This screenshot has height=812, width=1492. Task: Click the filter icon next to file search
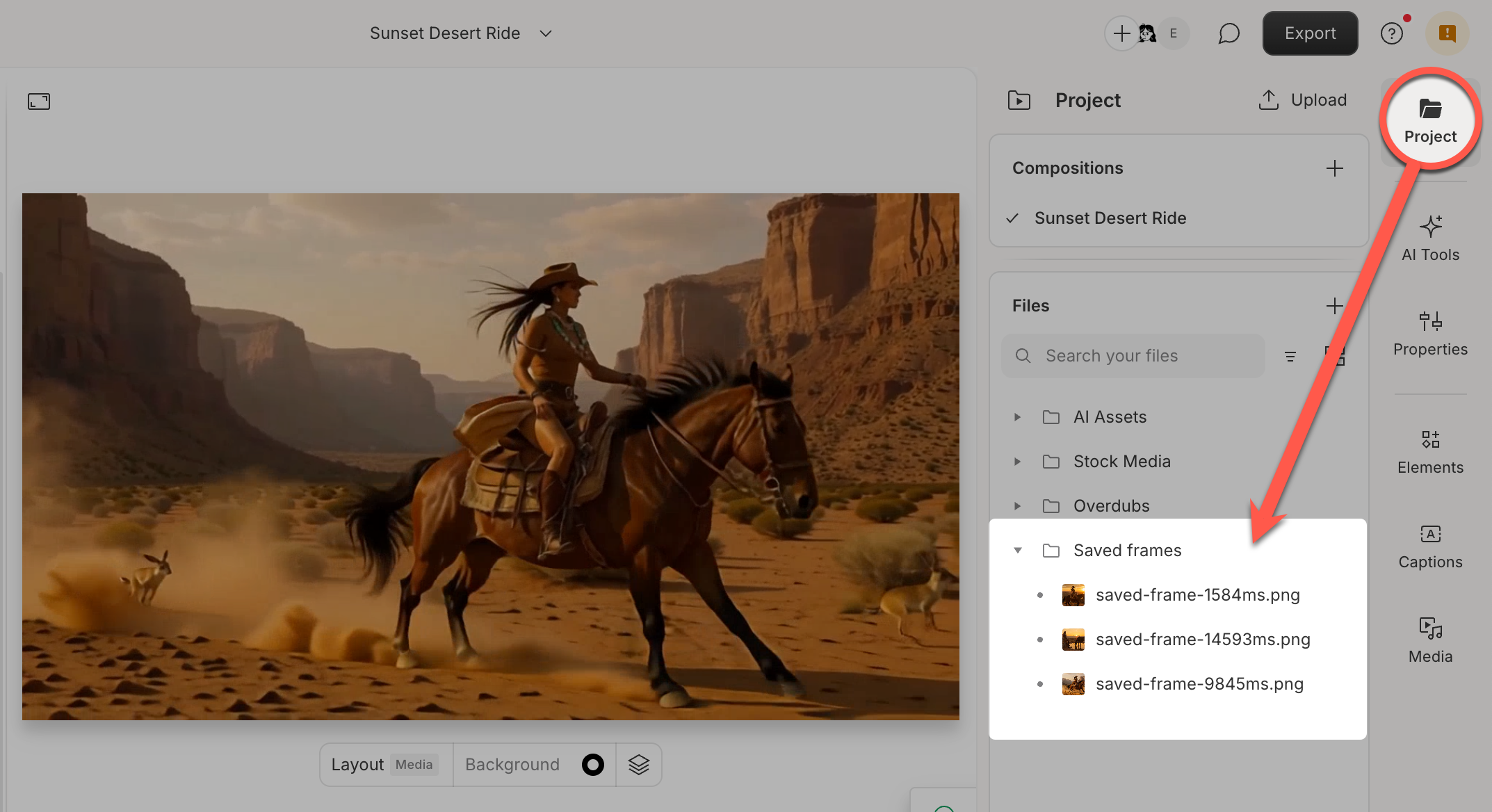1290,356
